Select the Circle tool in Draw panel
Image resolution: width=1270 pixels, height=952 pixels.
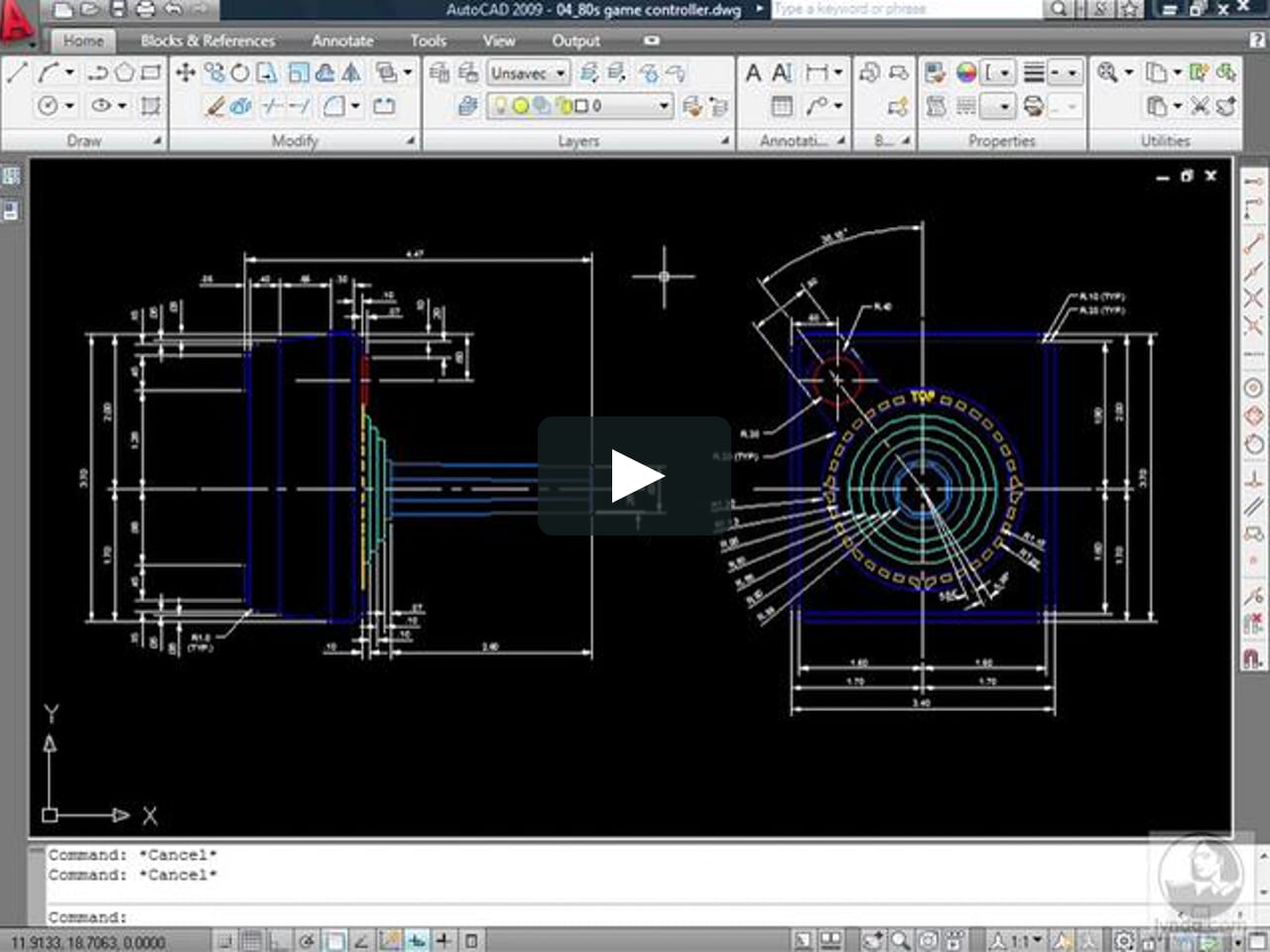click(48, 105)
